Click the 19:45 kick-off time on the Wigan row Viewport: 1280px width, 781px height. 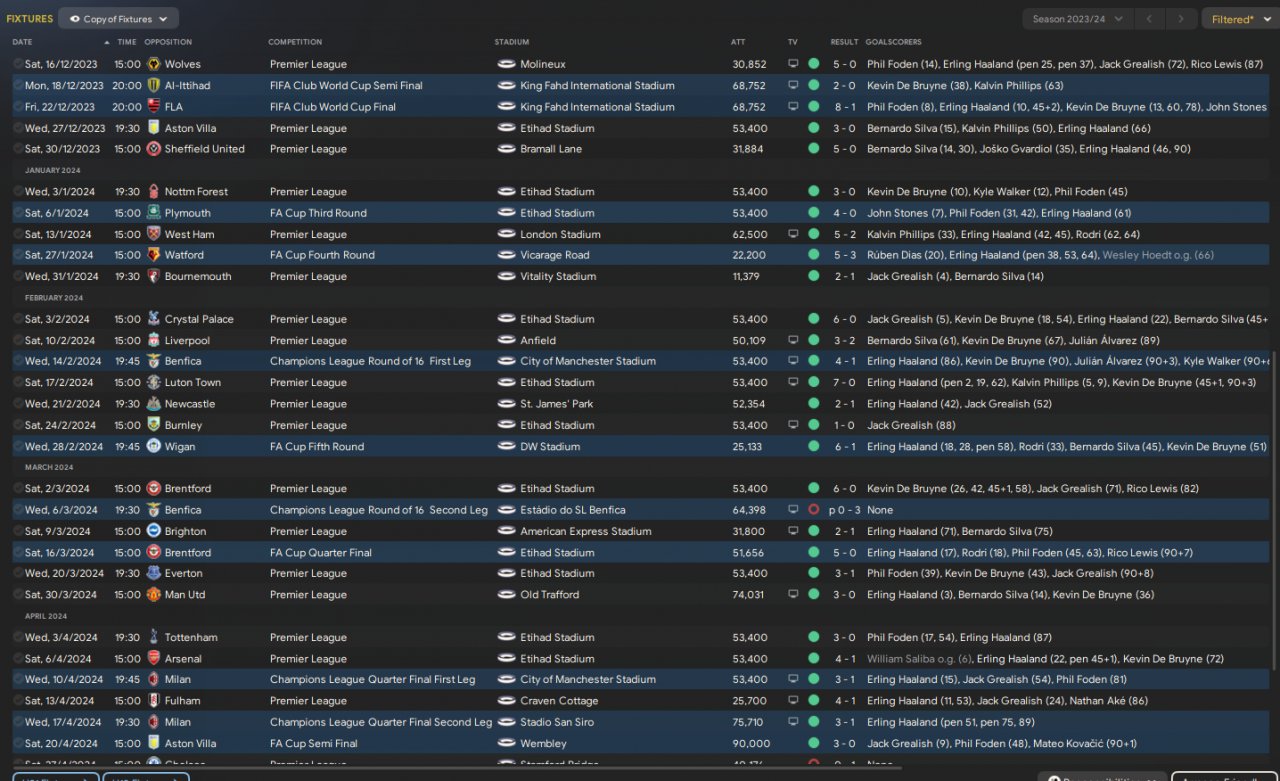click(127, 447)
